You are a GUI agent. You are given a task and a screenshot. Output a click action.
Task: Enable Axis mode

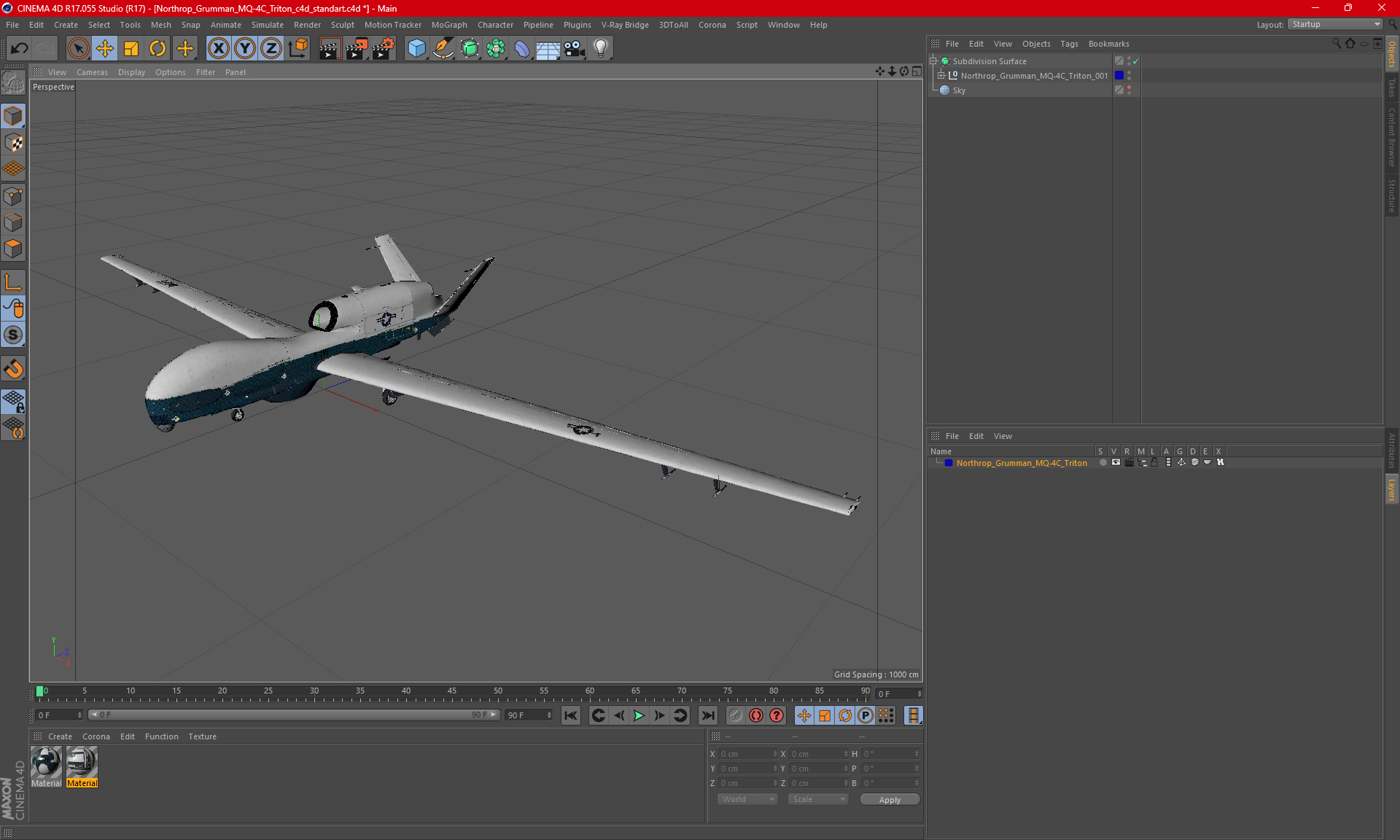[x=13, y=282]
